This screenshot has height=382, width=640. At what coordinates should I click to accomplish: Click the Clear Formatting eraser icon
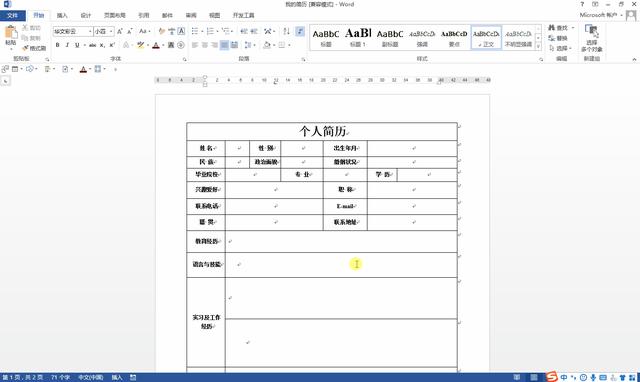(x=162, y=31)
